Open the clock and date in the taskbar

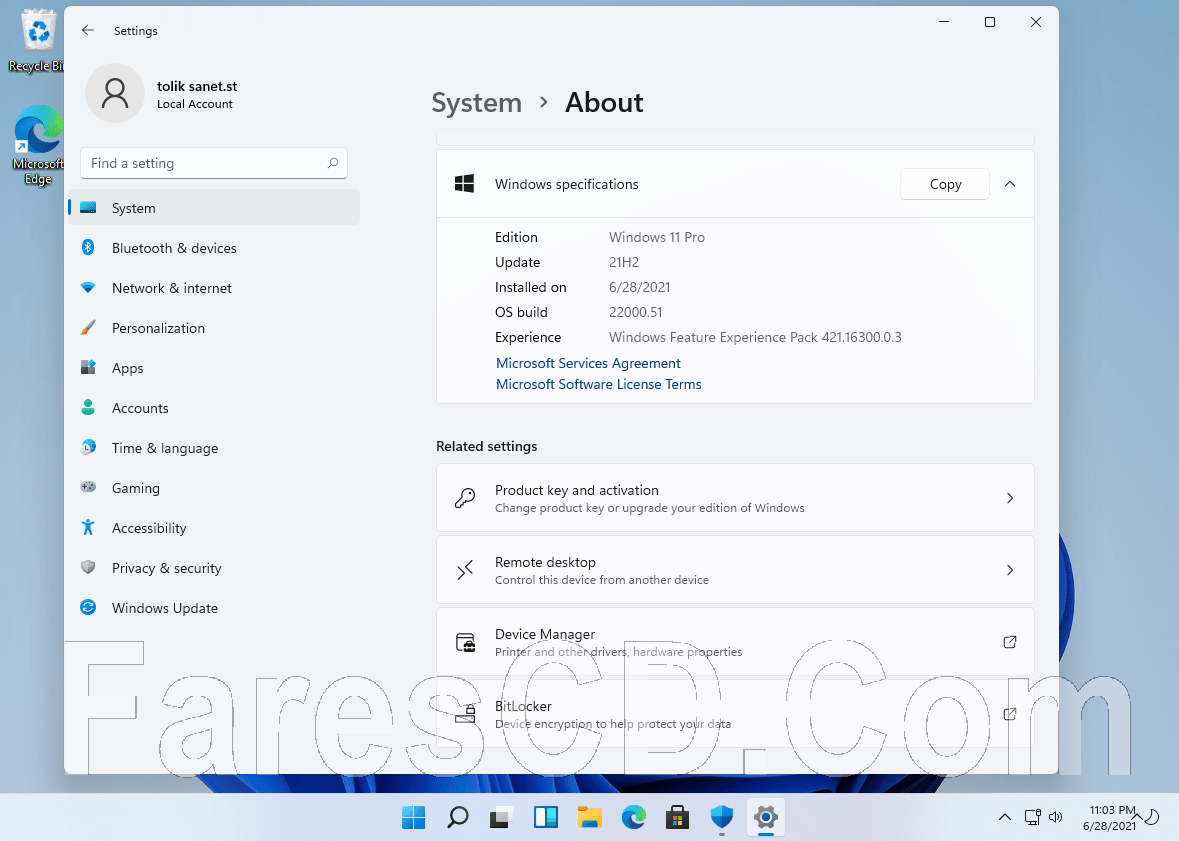1109,818
